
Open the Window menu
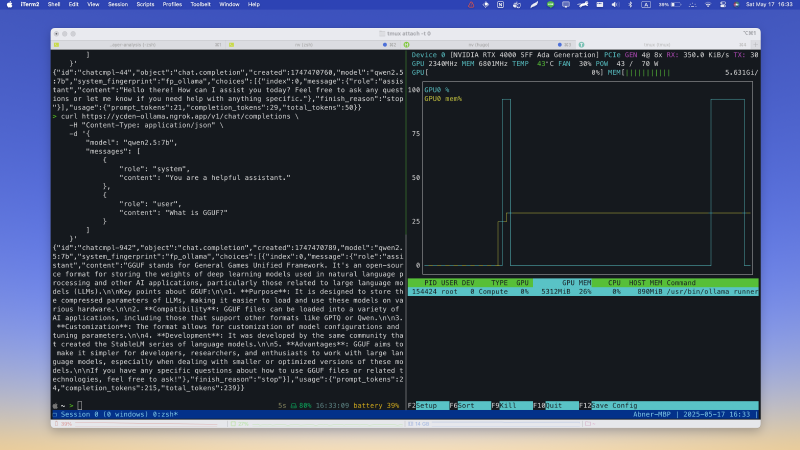[229, 5]
